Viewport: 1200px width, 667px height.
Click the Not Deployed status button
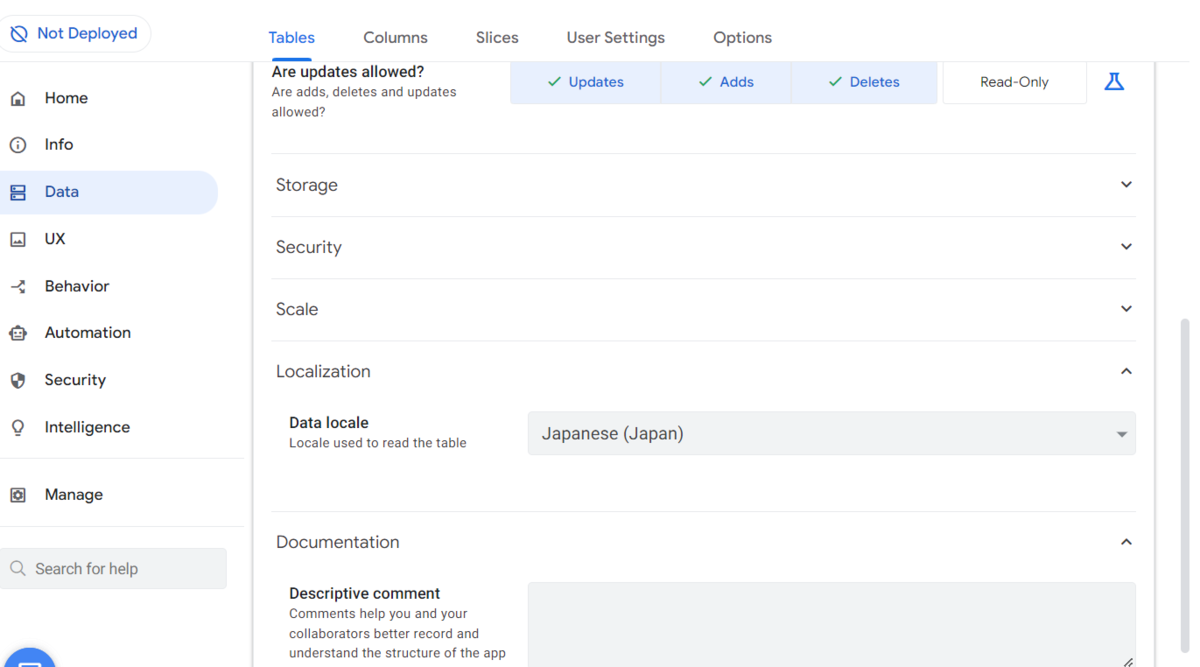click(75, 34)
